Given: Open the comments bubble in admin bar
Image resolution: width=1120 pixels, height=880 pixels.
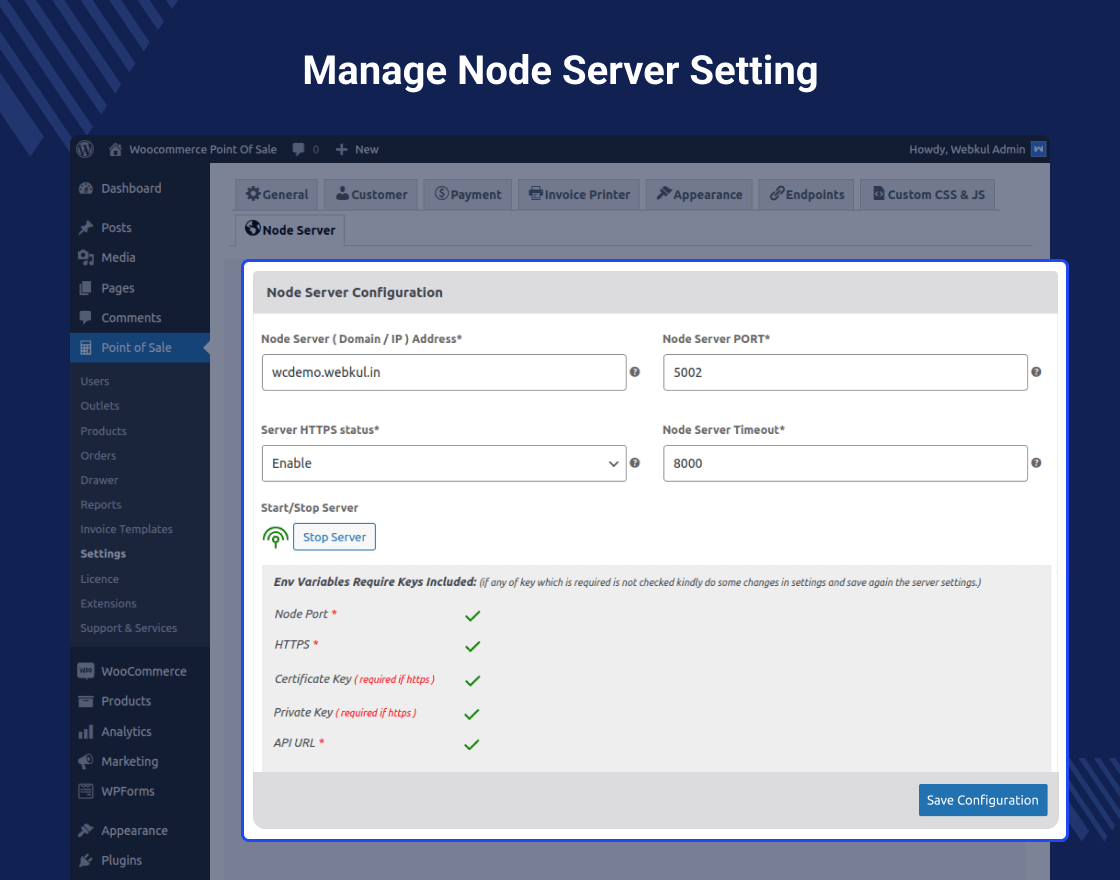Looking at the screenshot, I should click(299, 149).
